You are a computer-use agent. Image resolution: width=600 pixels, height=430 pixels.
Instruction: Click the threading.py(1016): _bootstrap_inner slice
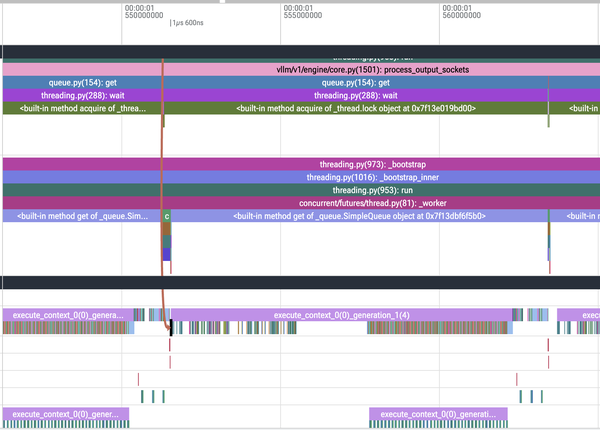pos(302,178)
